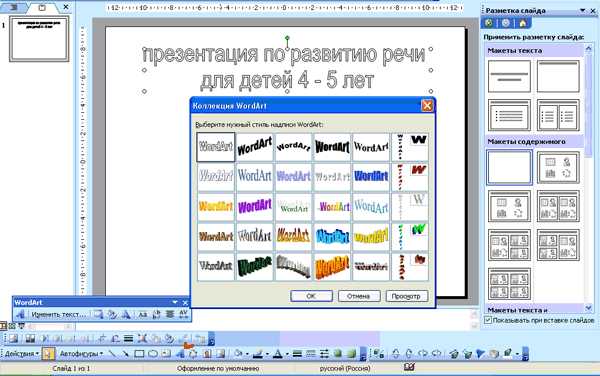The width and height of the screenshot is (600, 376).
Task: Toggle 'Показывать при вставке слайдов' checkbox
Action: 488,320
